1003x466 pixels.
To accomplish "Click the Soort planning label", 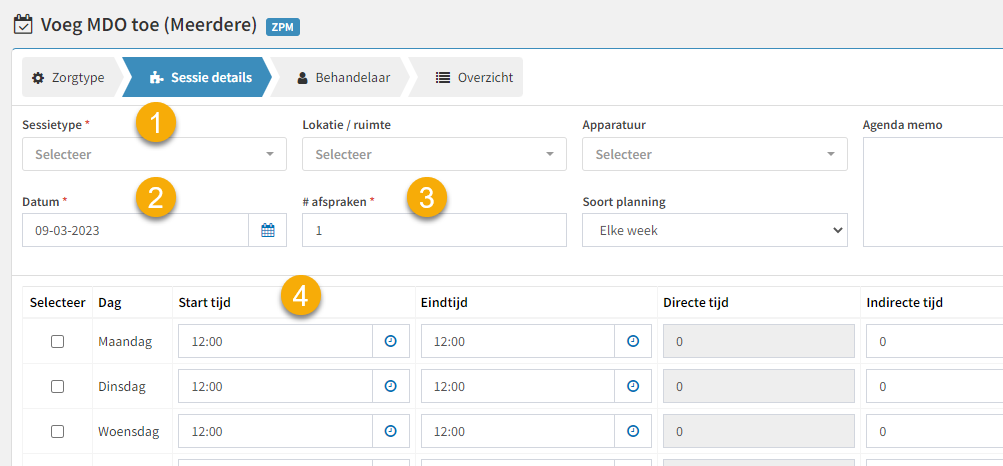I will tap(624, 202).
